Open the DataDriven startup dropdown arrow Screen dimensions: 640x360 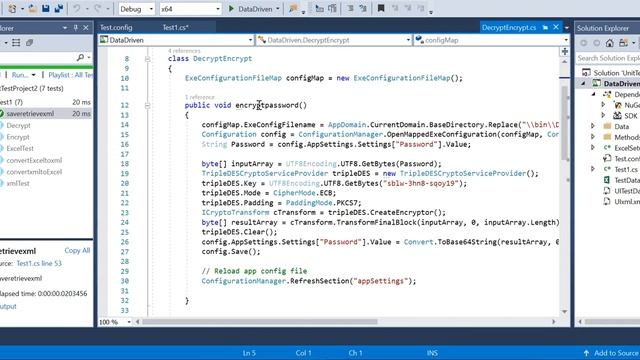[278, 9]
